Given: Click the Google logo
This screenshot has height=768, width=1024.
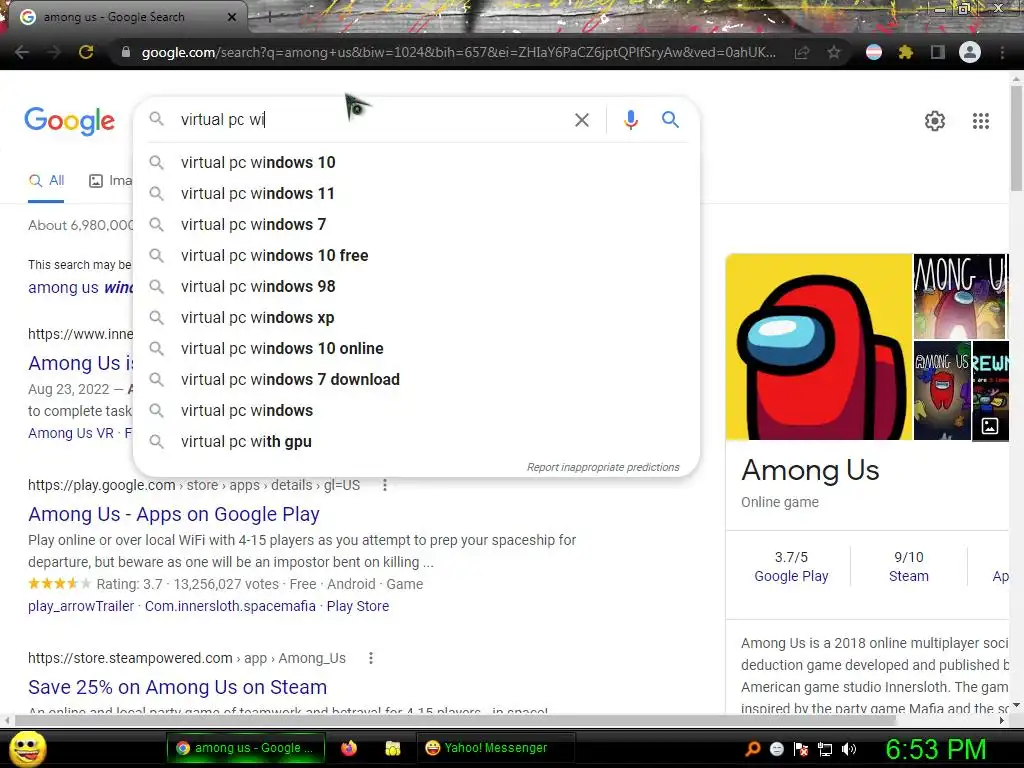Looking at the screenshot, I should [x=69, y=121].
